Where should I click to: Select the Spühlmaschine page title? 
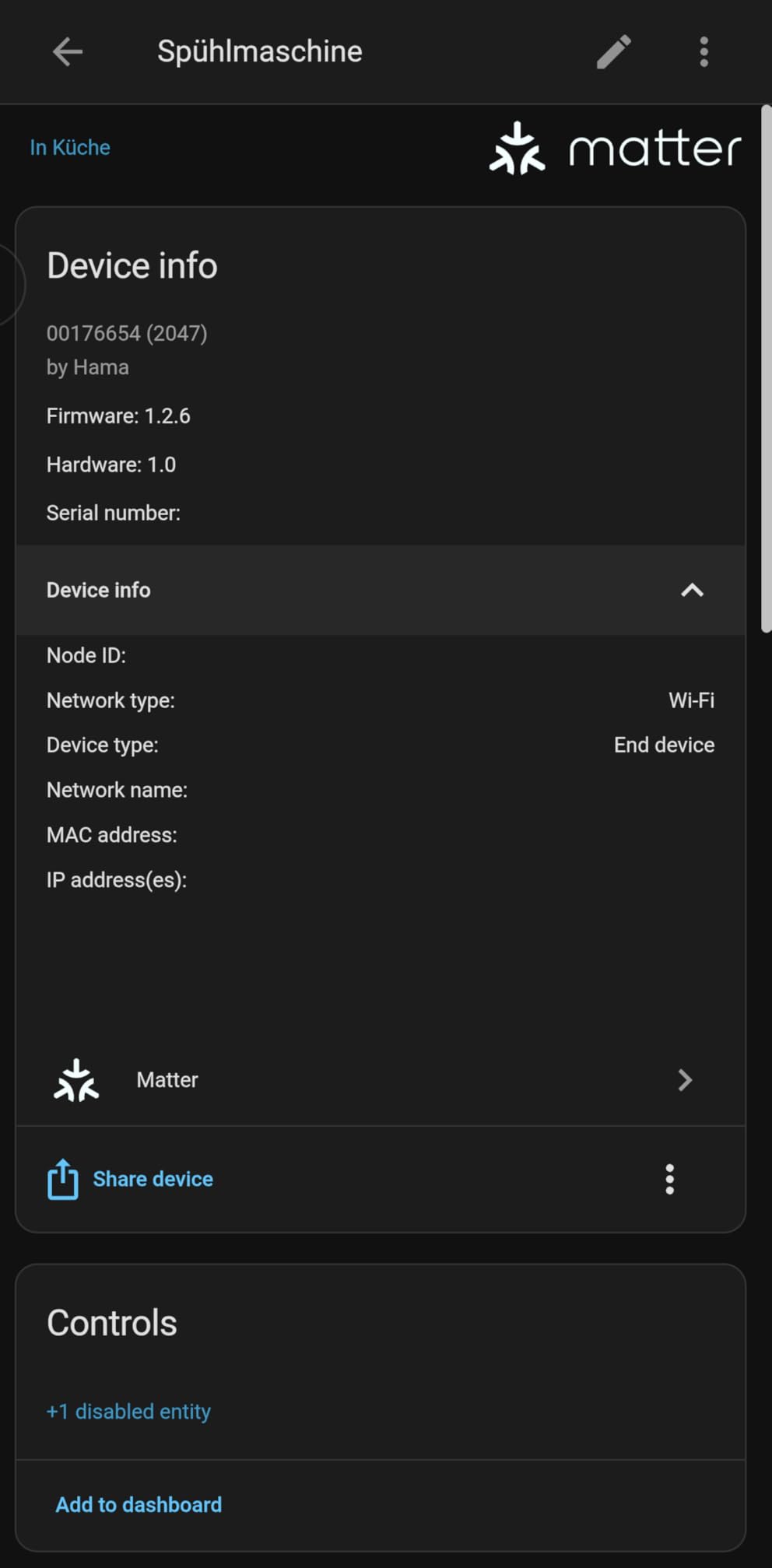coord(260,51)
